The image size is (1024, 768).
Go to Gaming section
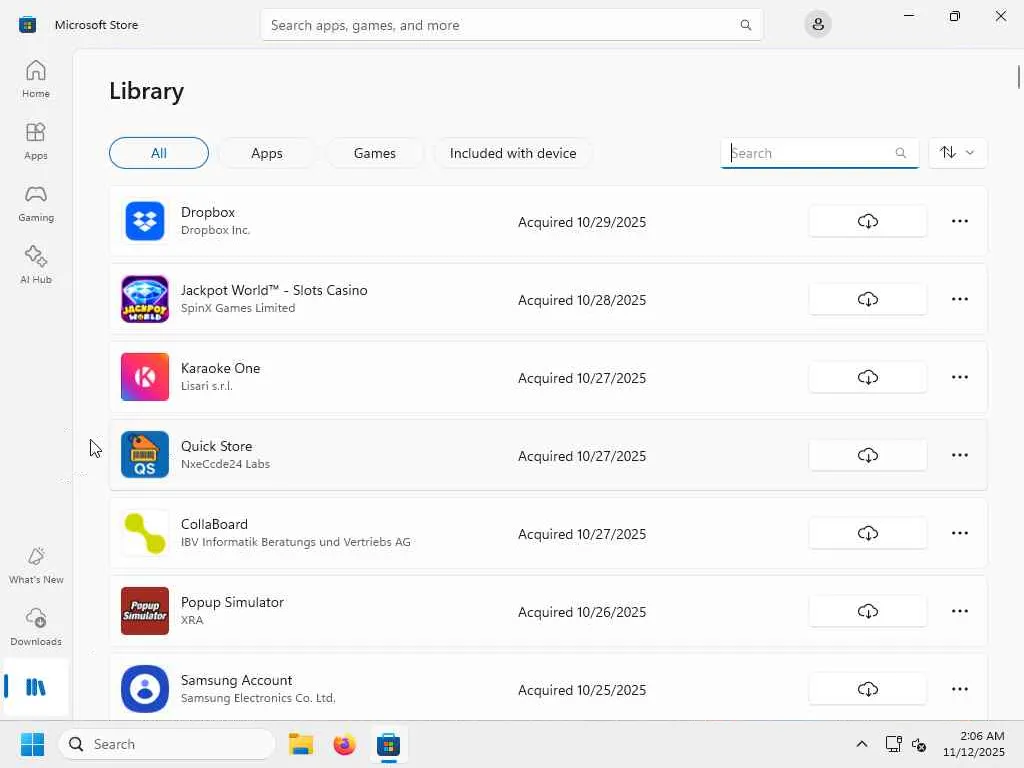(x=36, y=203)
